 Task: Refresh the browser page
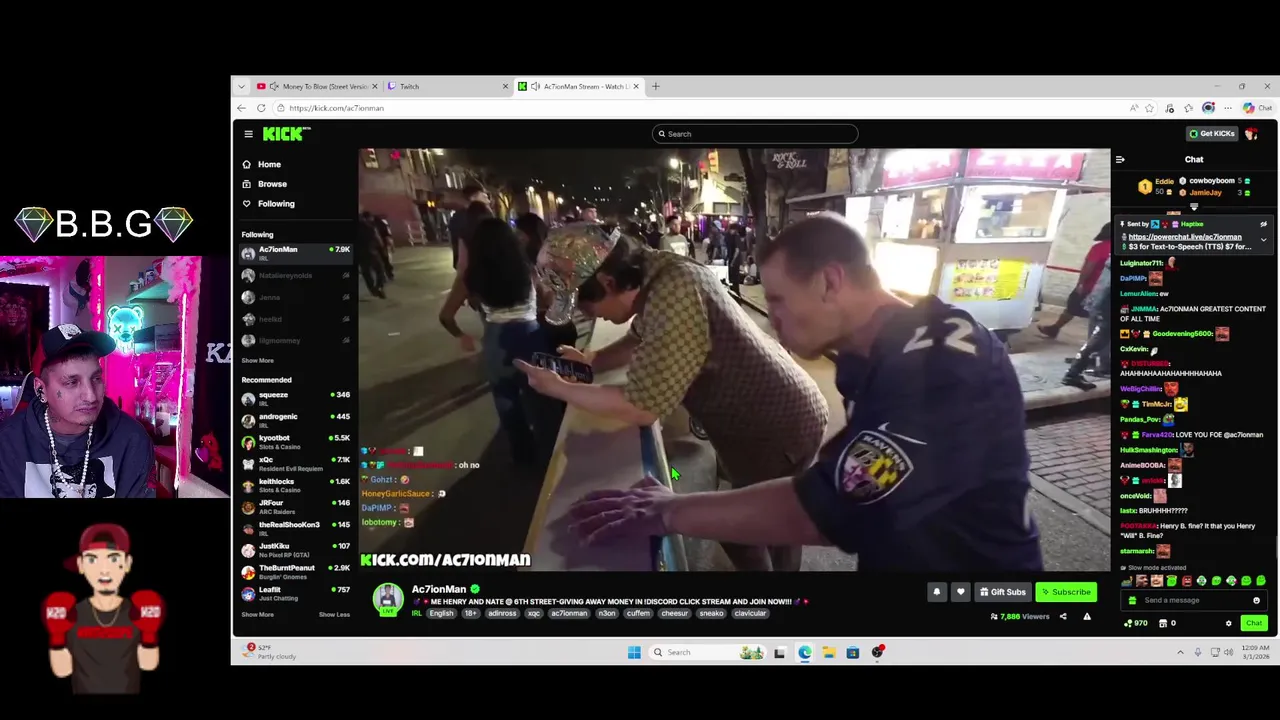pyautogui.click(x=261, y=108)
